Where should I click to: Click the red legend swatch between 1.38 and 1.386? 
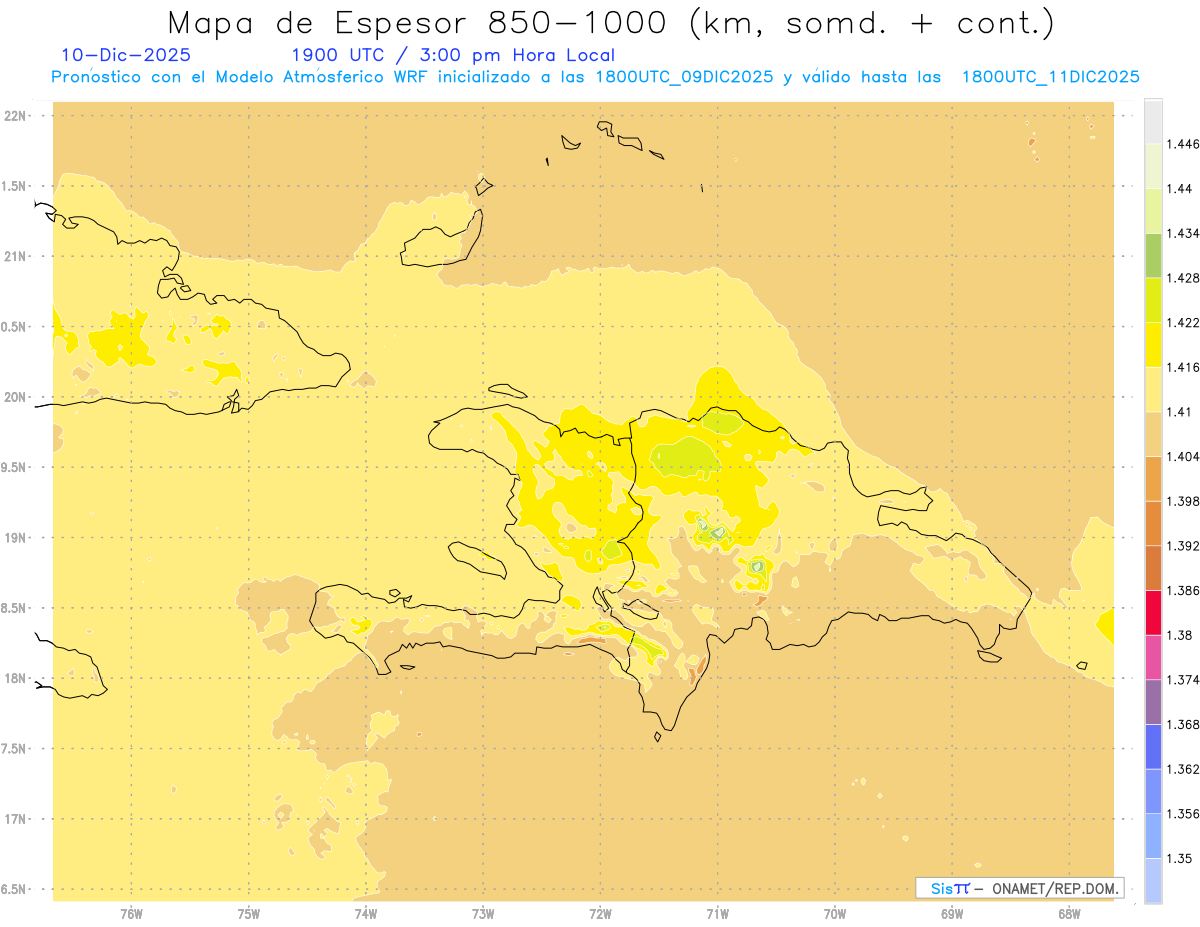(x=1153, y=612)
